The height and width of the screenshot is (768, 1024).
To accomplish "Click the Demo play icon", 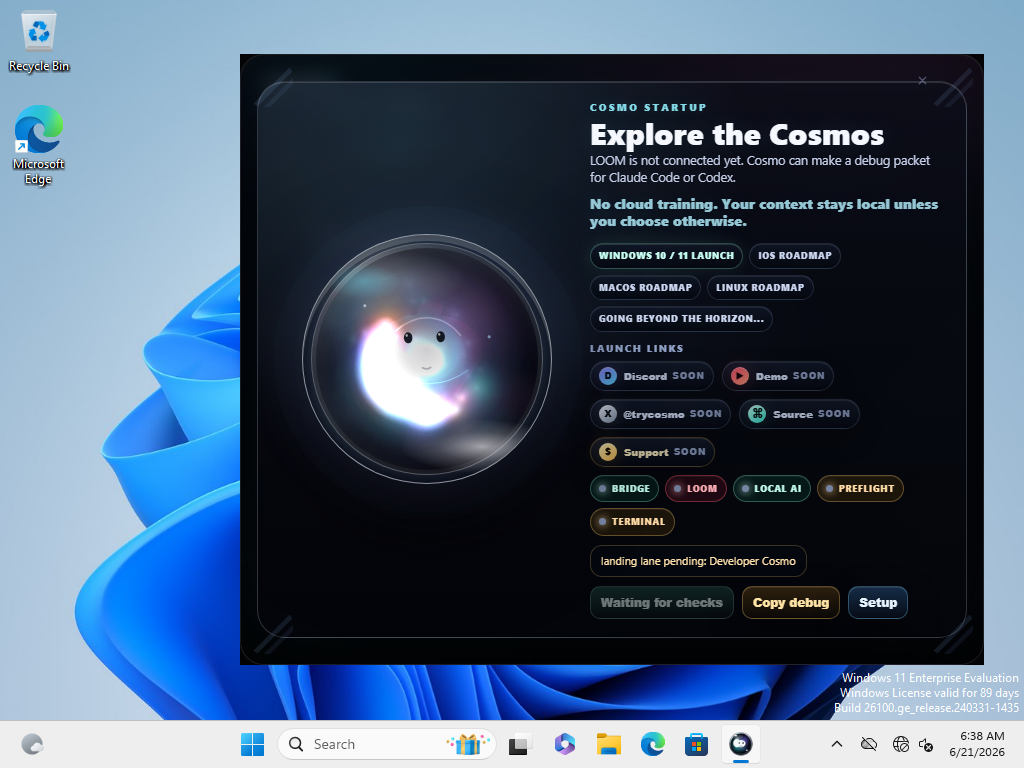I will tap(740, 376).
